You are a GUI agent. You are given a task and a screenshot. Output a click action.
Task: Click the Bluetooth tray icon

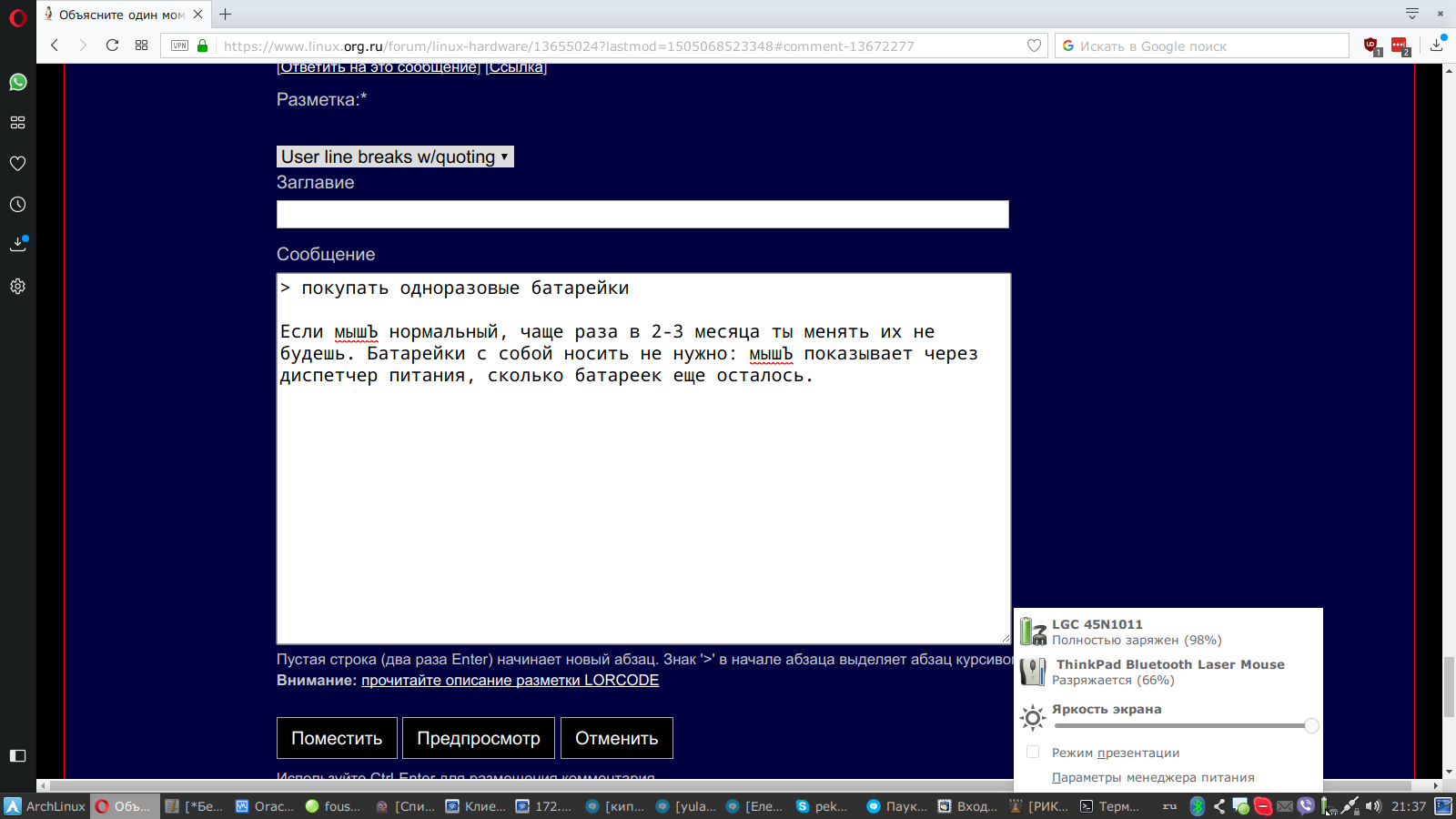coord(1198,806)
